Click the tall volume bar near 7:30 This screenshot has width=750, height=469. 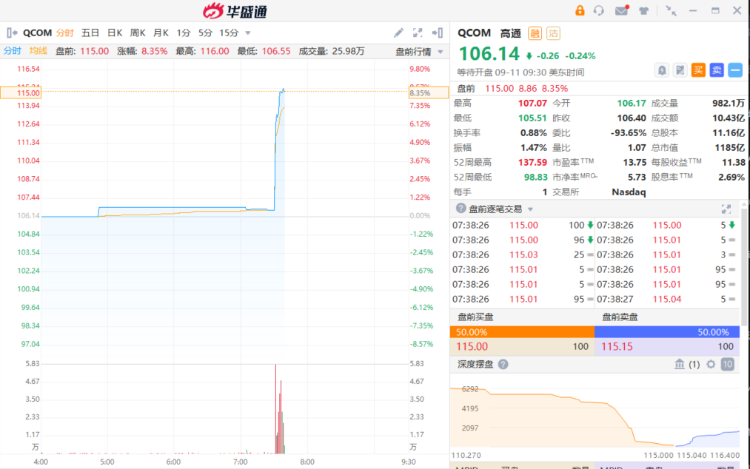tap(276, 409)
